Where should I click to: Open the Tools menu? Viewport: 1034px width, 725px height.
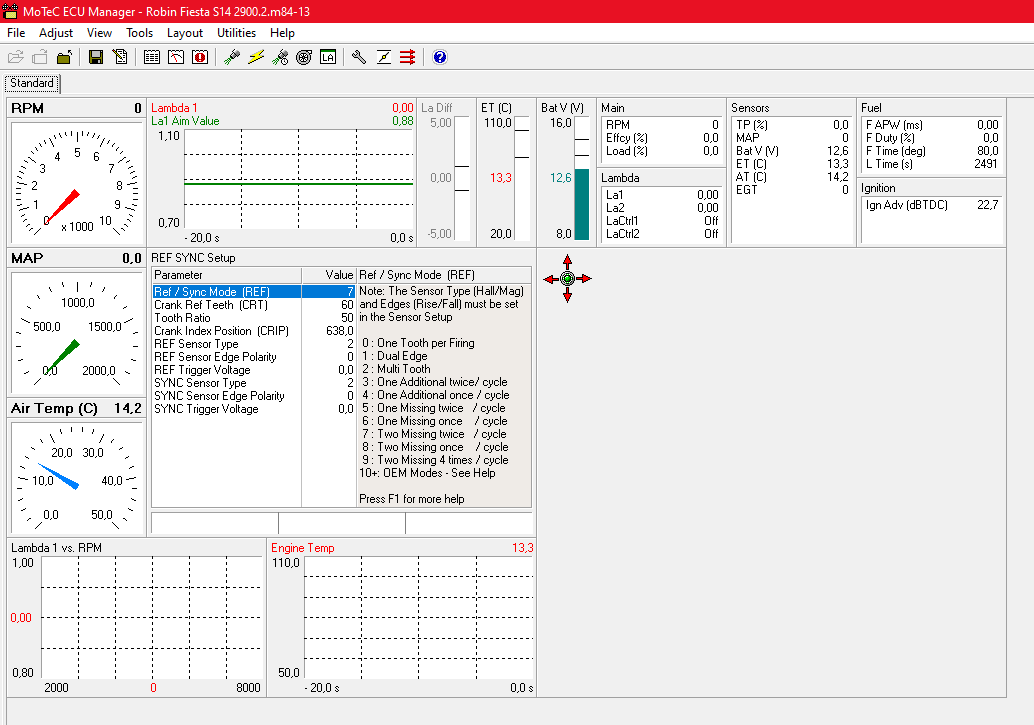point(139,33)
